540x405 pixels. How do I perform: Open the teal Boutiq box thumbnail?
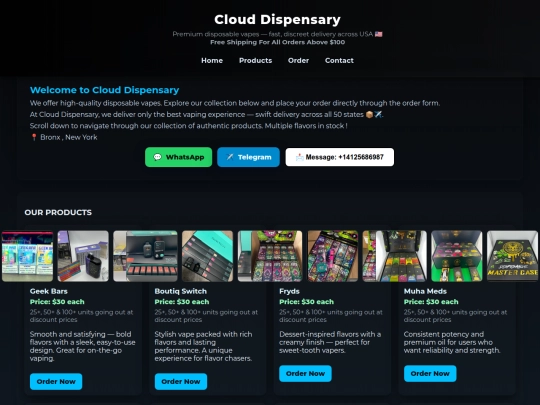pyautogui.click(x=207, y=256)
